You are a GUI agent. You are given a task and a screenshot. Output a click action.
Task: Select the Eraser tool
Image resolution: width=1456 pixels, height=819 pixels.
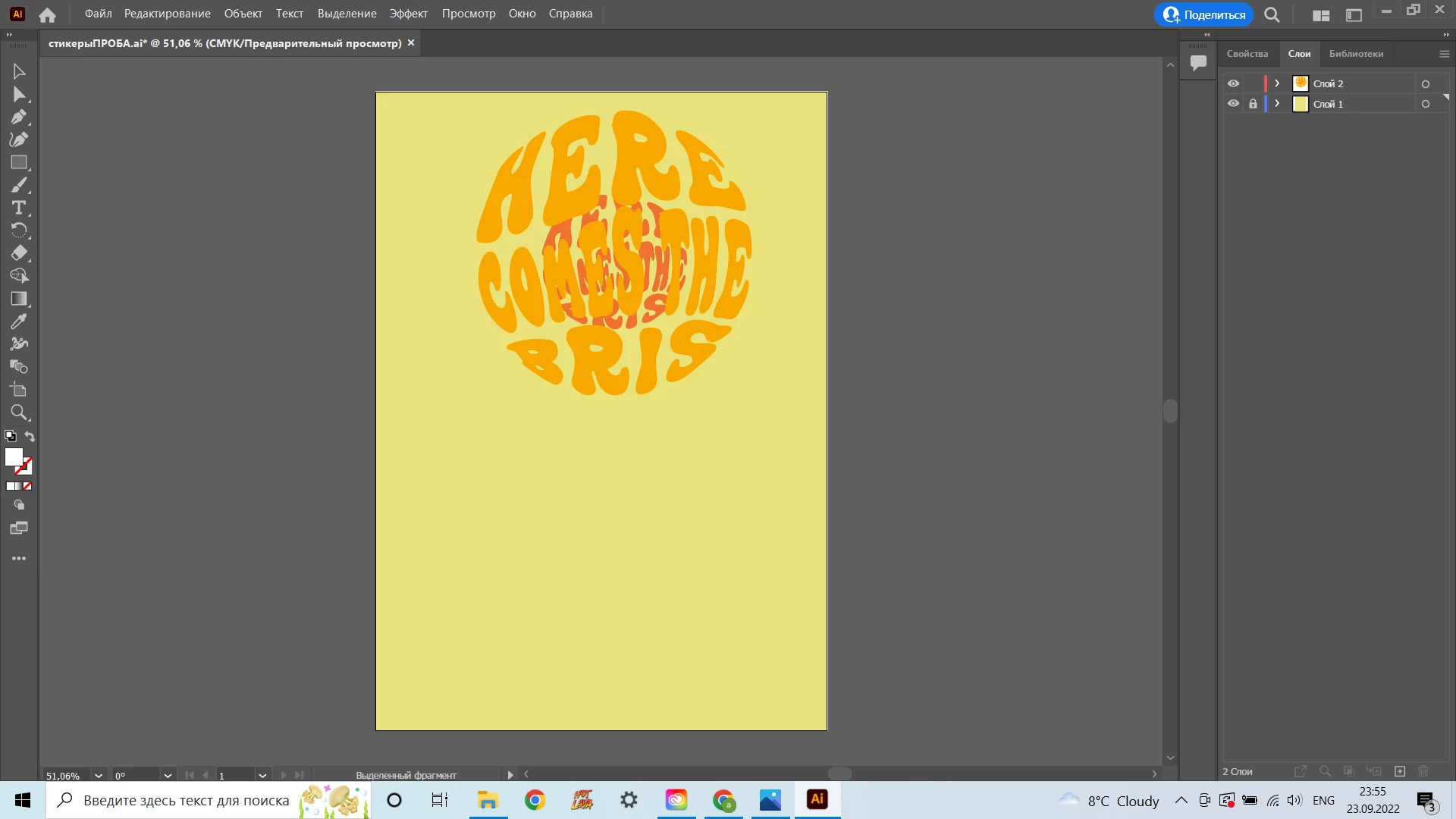tap(19, 253)
